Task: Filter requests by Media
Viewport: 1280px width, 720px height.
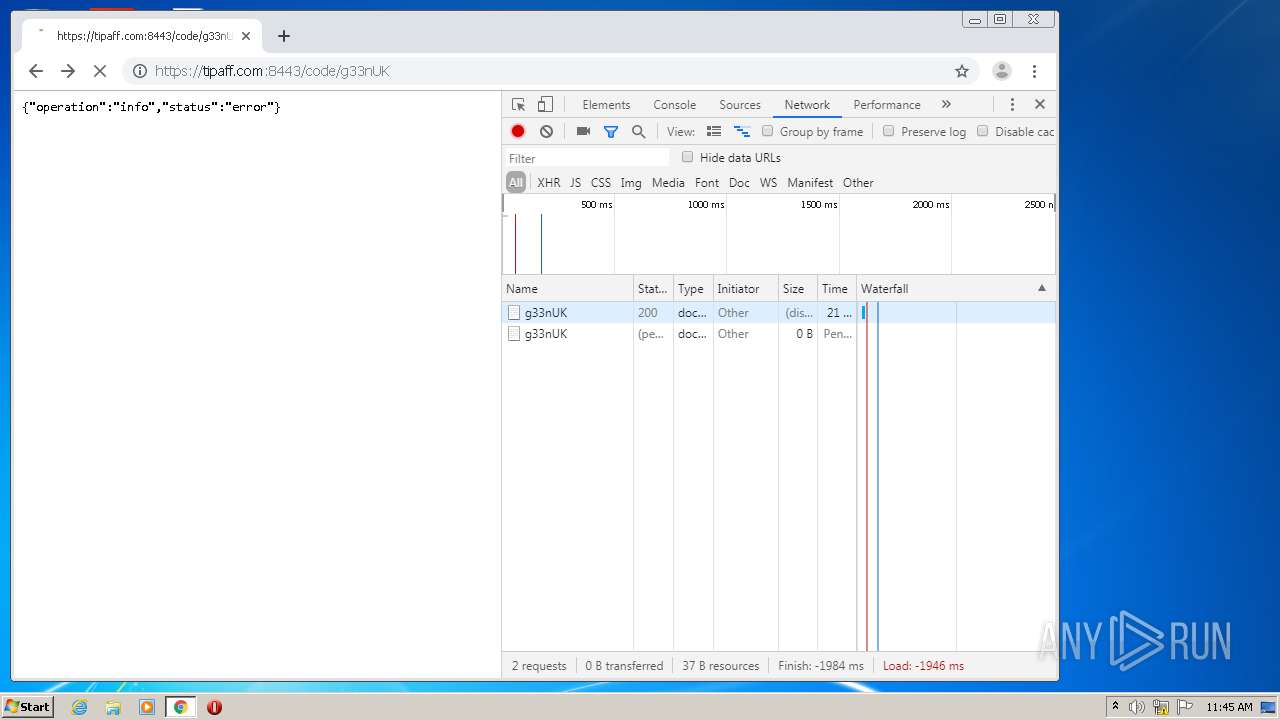Action: coord(668,182)
